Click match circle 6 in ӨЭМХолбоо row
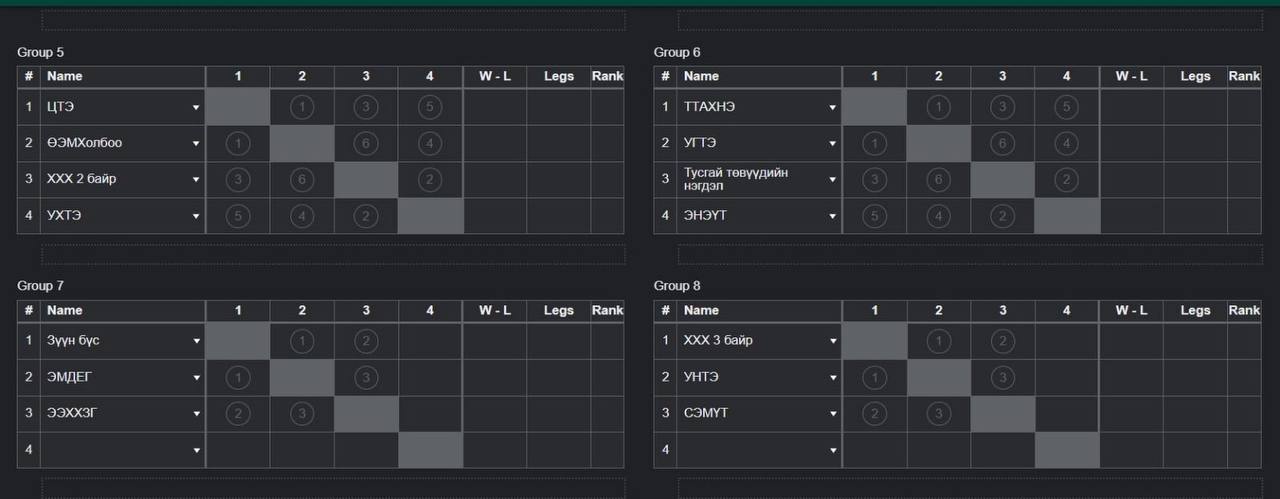This screenshot has width=1280, height=499. point(366,143)
